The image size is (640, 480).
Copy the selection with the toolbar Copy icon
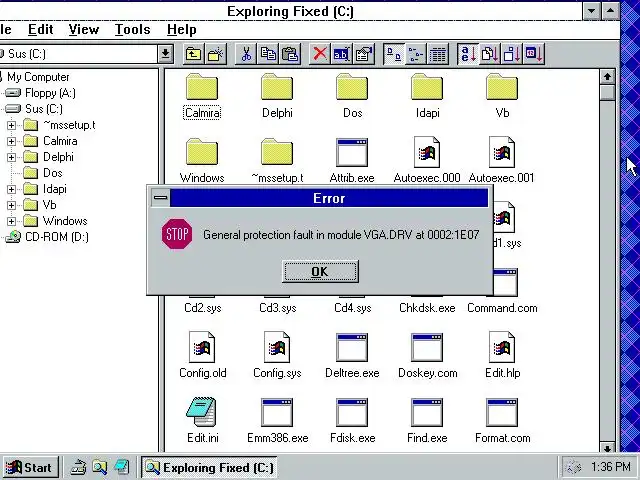coord(268,54)
